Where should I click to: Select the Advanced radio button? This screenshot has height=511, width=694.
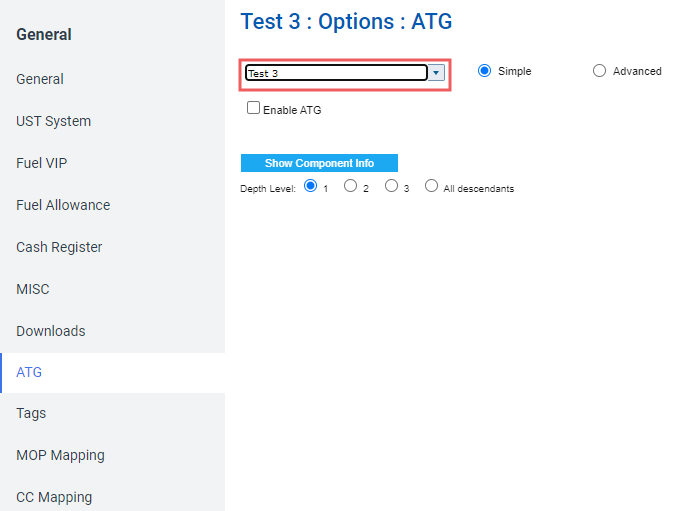pyautogui.click(x=599, y=70)
